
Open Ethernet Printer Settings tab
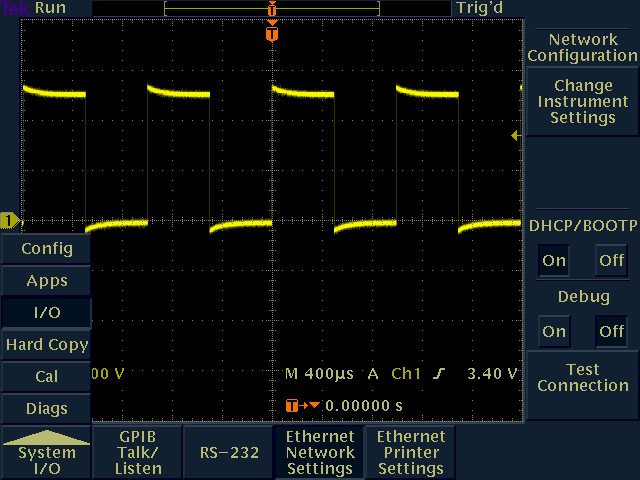point(411,453)
